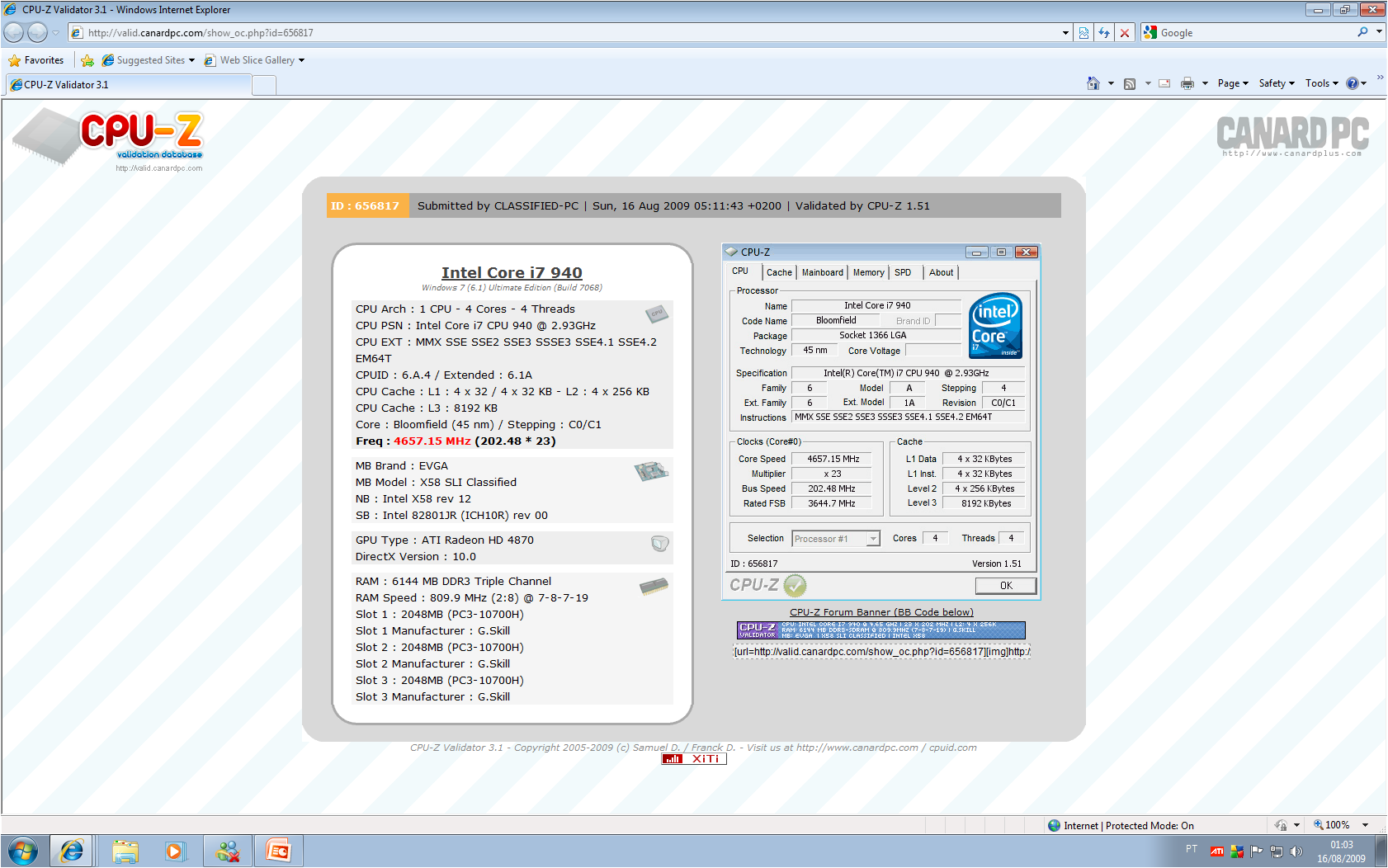Open the Tools menu
The image size is (1388, 868).
coord(1321,83)
